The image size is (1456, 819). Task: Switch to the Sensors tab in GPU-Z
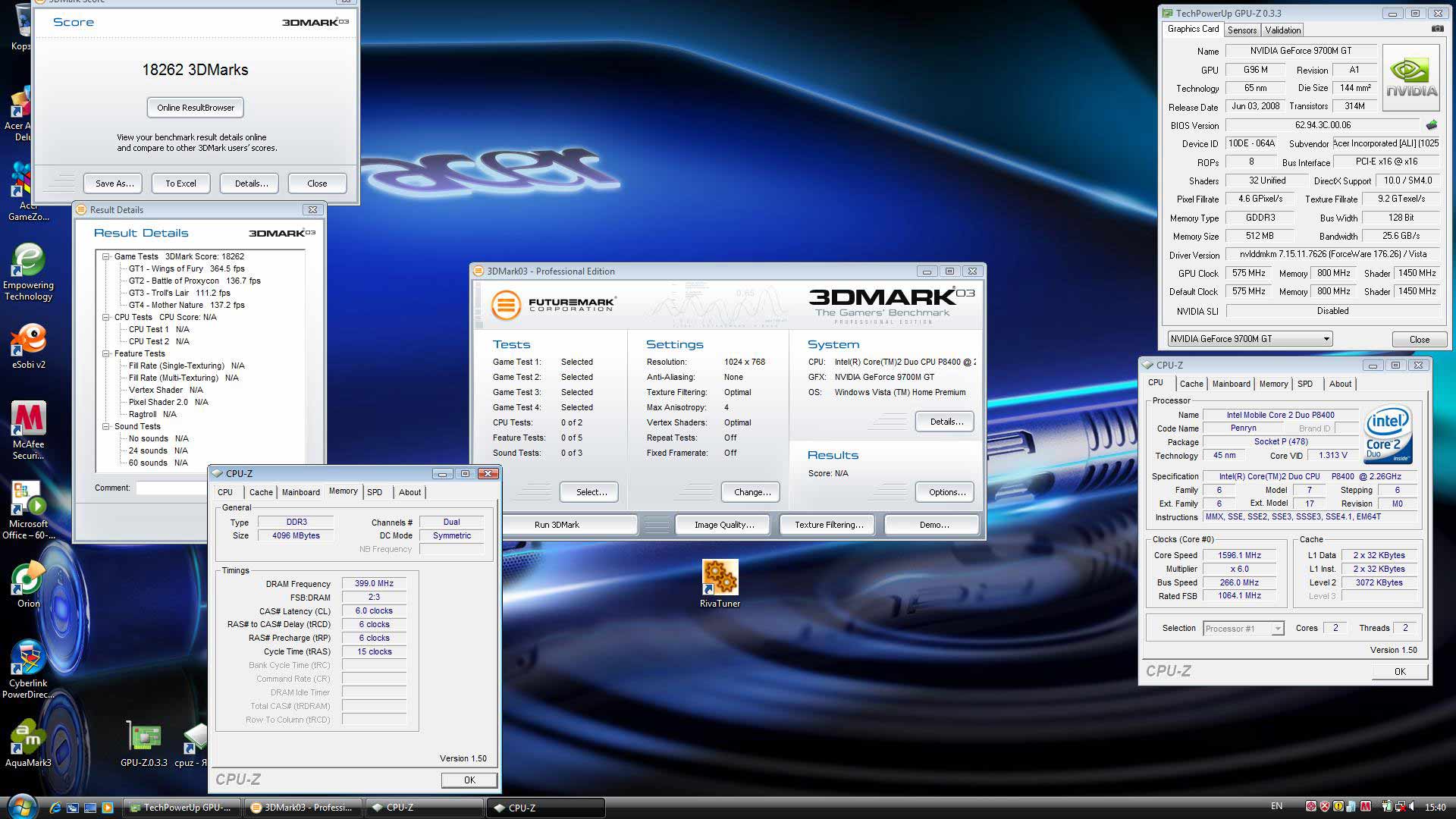(1241, 30)
